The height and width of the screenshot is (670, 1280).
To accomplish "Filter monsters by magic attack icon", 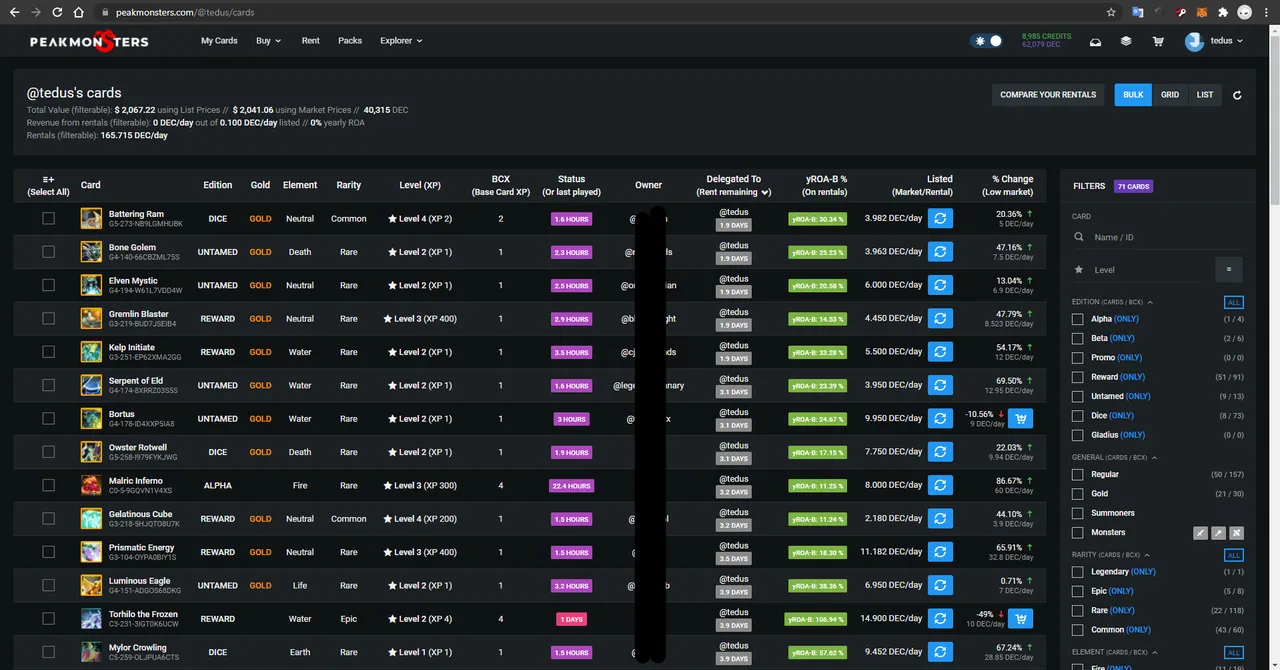I will tap(1219, 533).
